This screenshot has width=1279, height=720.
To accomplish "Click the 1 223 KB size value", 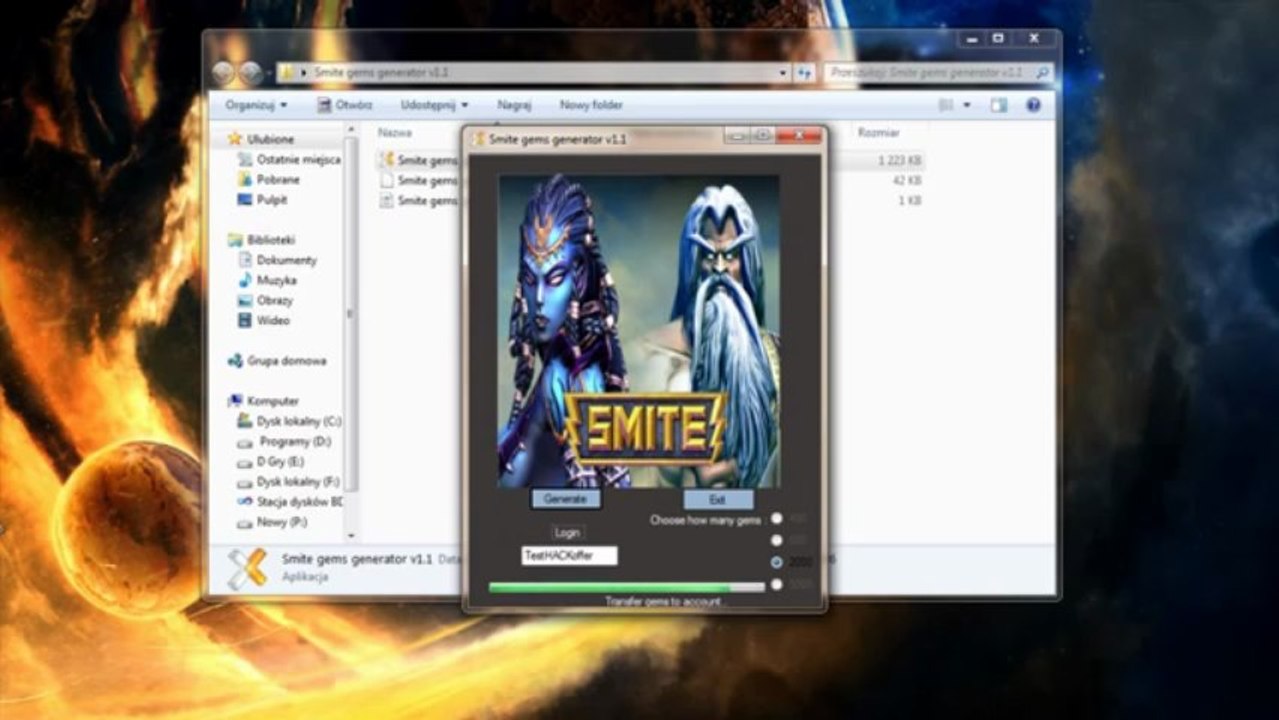I will tap(899, 160).
